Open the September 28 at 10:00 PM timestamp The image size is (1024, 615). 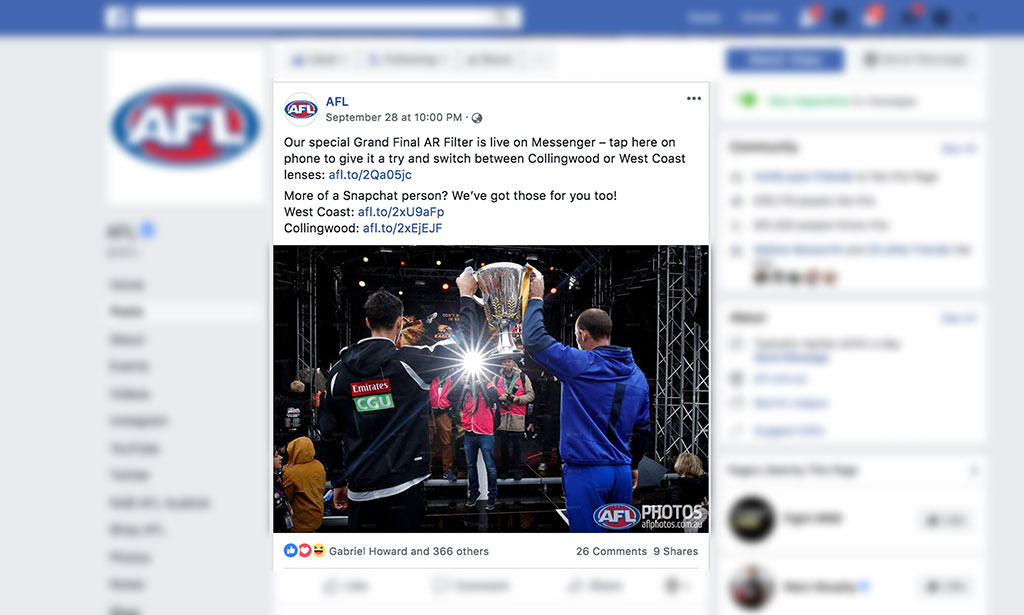point(394,118)
